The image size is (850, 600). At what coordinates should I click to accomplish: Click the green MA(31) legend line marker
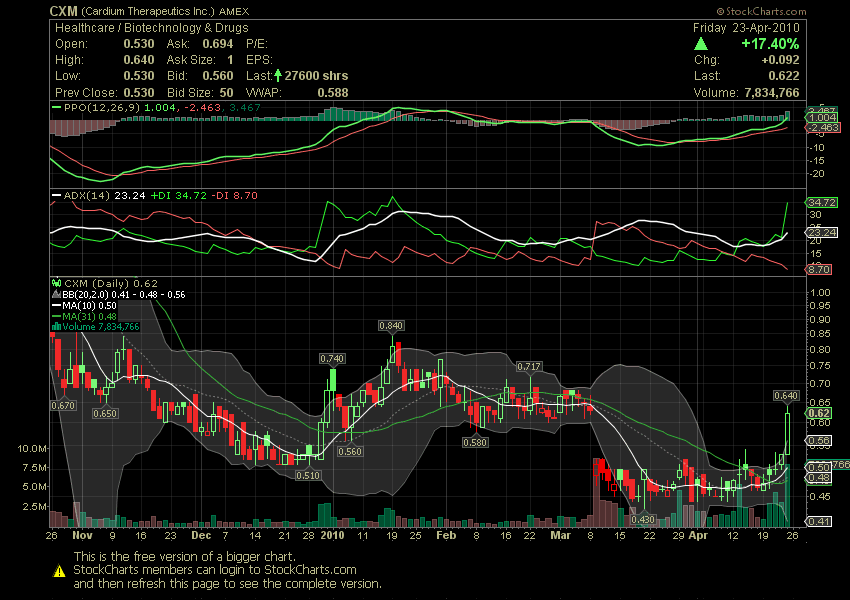[56, 317]
